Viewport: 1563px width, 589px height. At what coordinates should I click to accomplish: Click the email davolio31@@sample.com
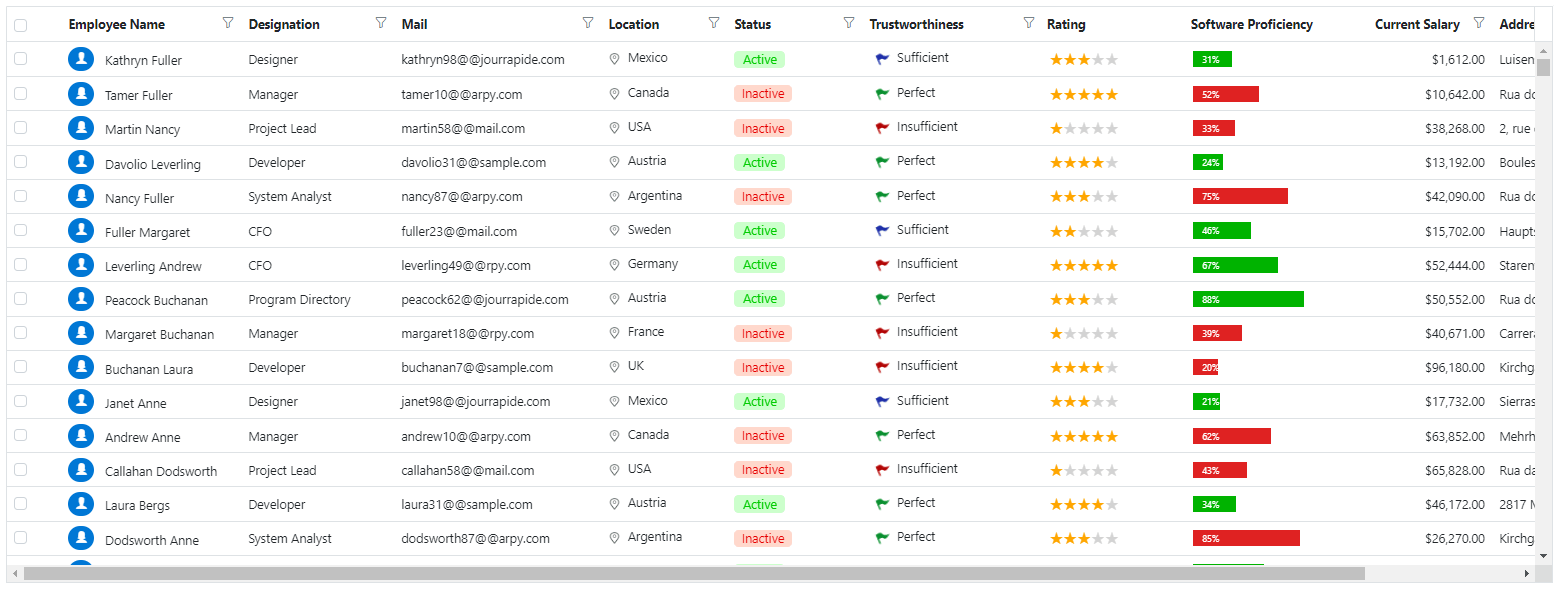click(x=473, y=163)
